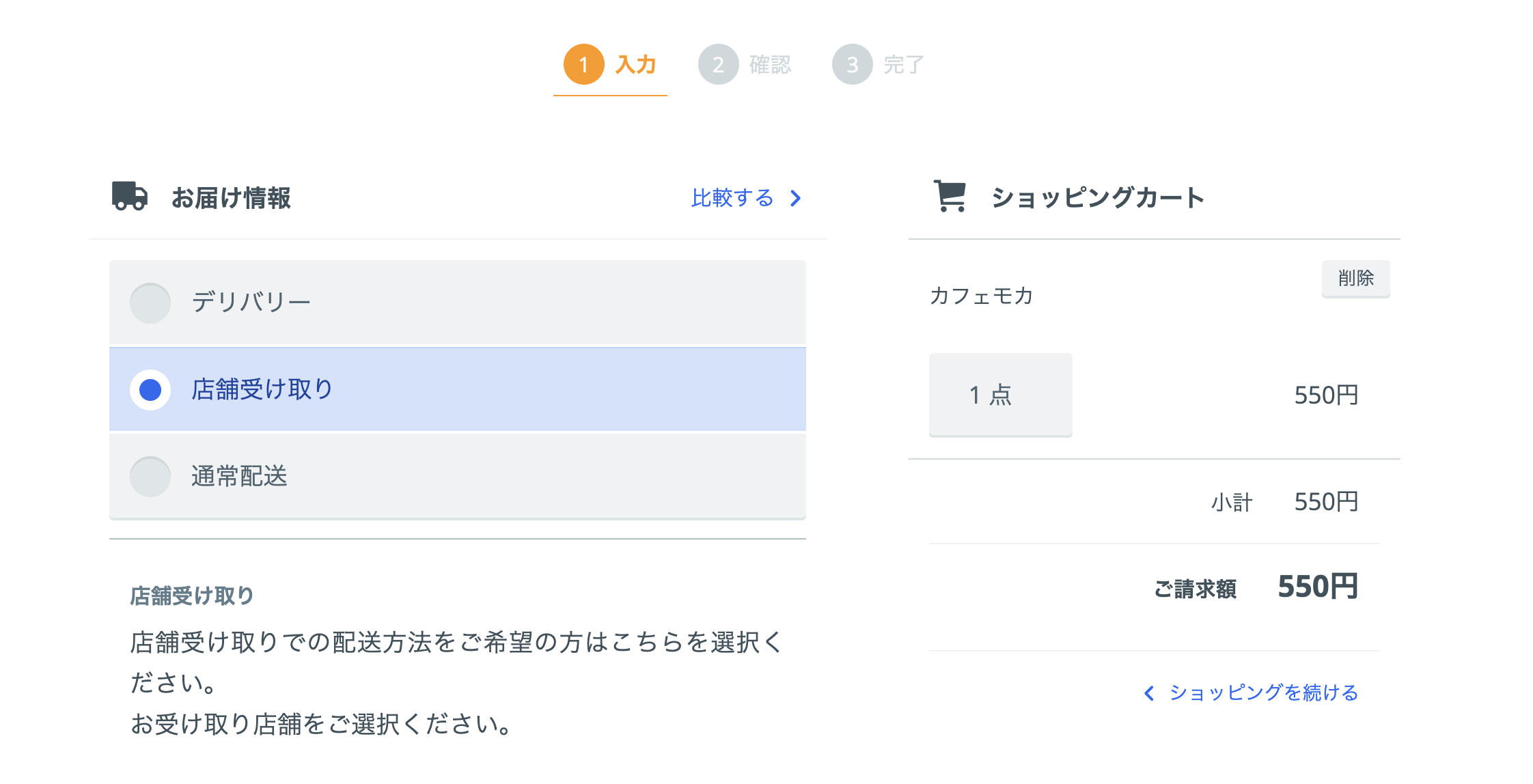The height and width of the screenshot is (784, 1533).
Task: Follow the ショッピングを続ける link
Action: 1263,693
